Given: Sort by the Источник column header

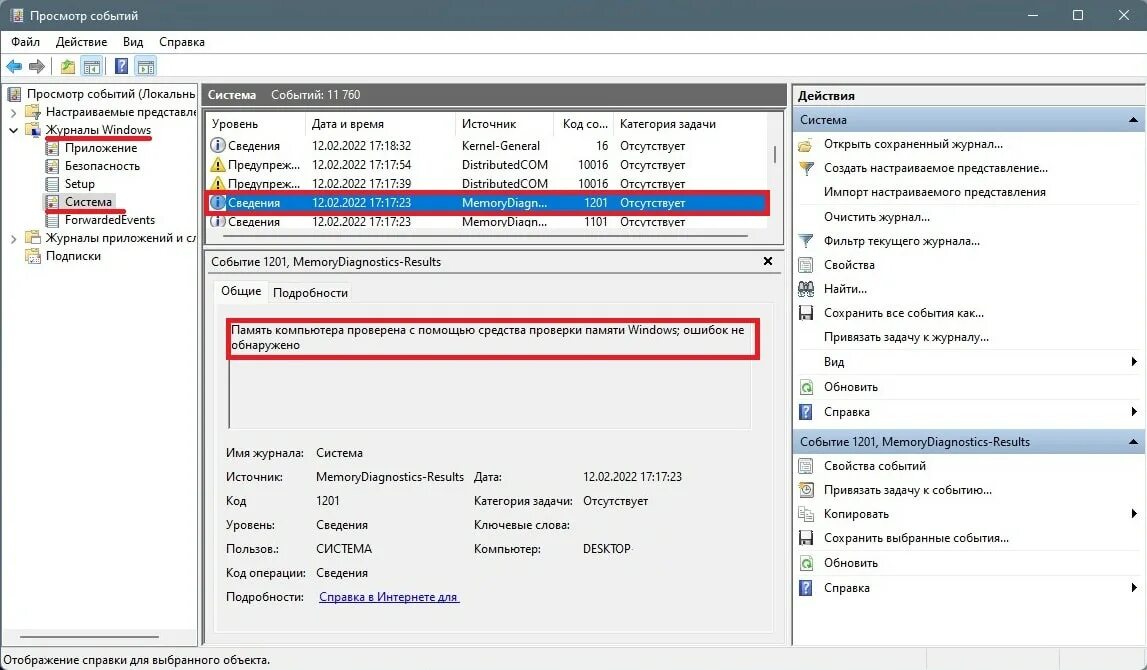Looking at the screenshot, I should point(503,124).
